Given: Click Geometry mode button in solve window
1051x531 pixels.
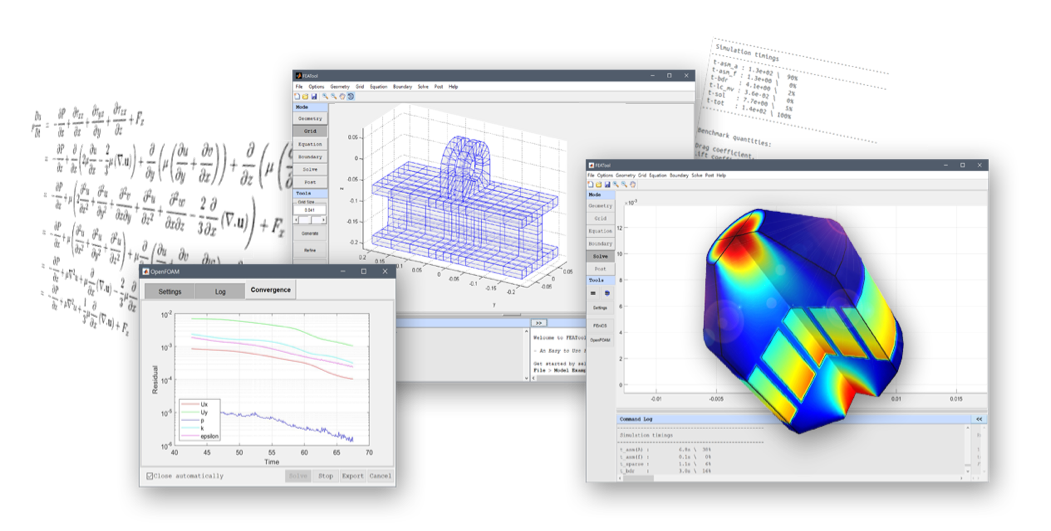Looking at the screenshot, I should [x=601, y=206].
